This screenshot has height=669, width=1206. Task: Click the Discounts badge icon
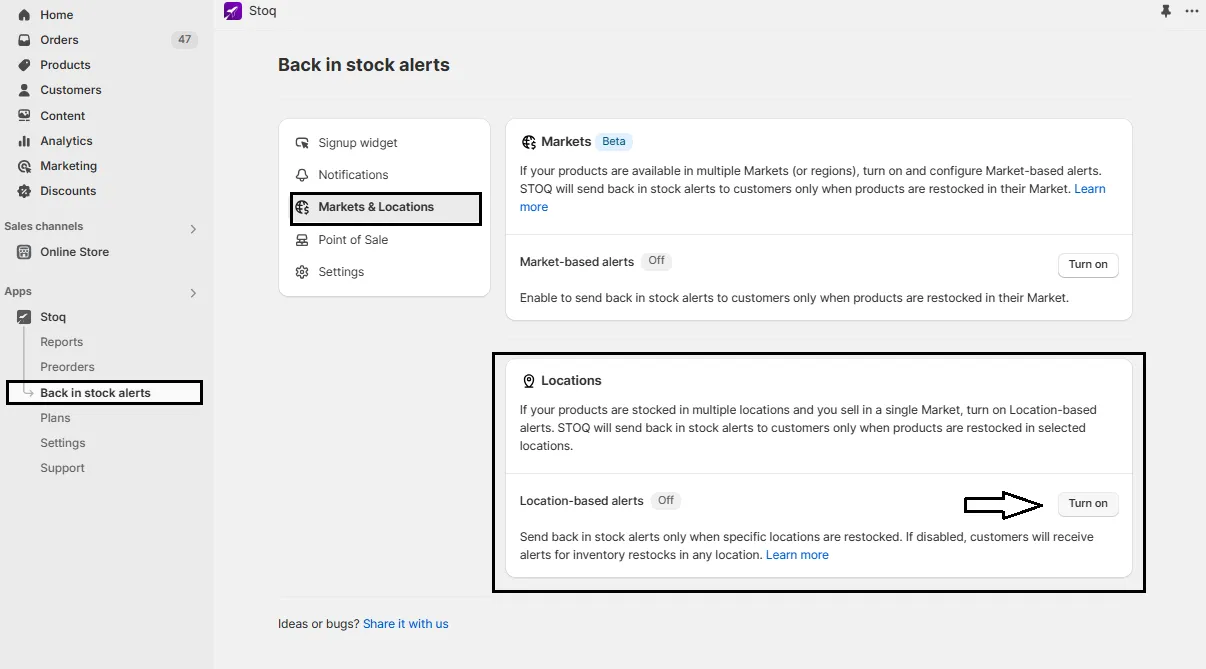click(x=24, y=191)
